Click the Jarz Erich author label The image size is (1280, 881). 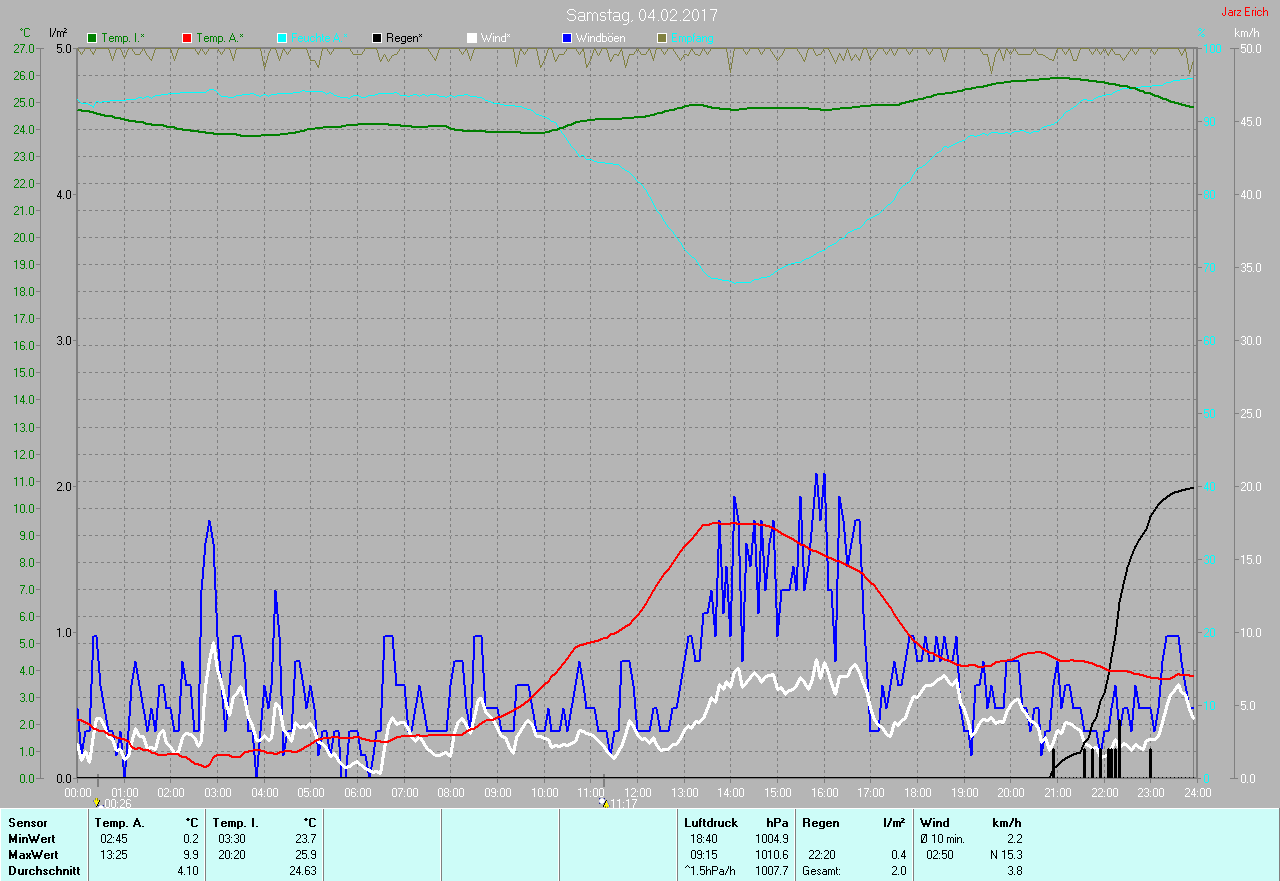pos(1244,12)
